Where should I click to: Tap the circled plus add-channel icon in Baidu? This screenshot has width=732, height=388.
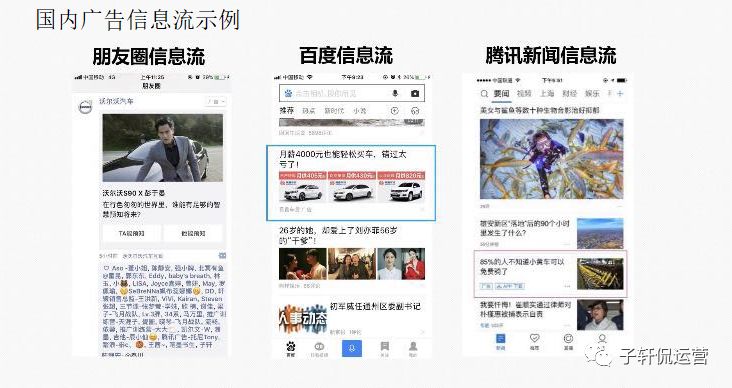point(395,111)
